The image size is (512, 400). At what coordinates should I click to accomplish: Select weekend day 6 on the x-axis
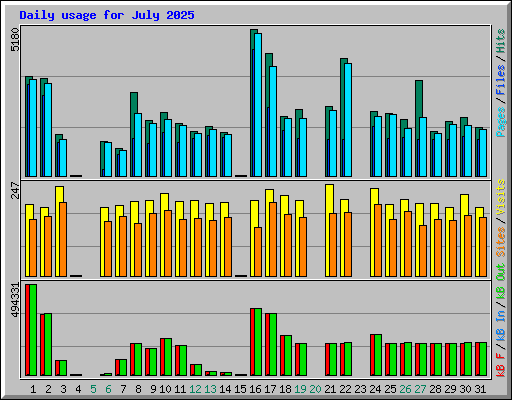pyautogui.click(x=108, y=389)
